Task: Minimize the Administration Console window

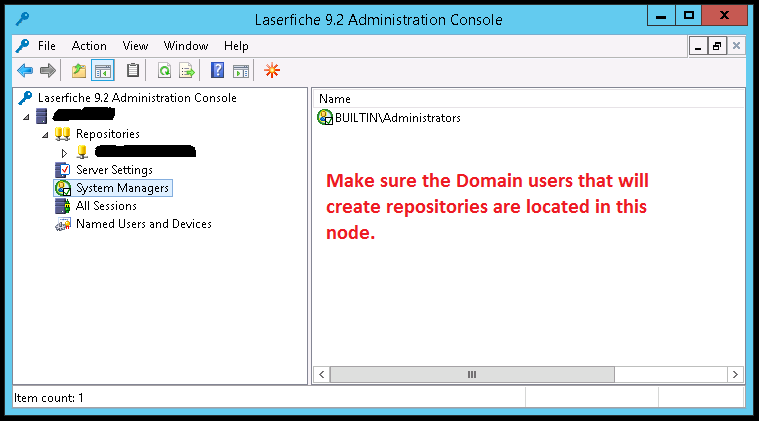Action: pyautogui.click(x=661, y=16)
